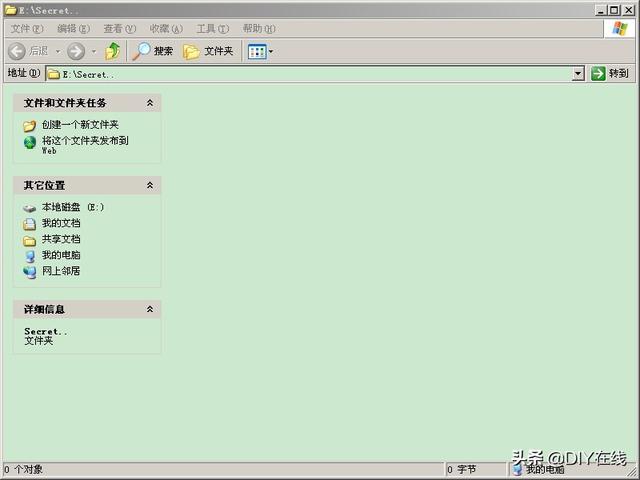Screen dimensions: 640x480
Task: Click the folder icon in title bar
Action: [11, 10]
